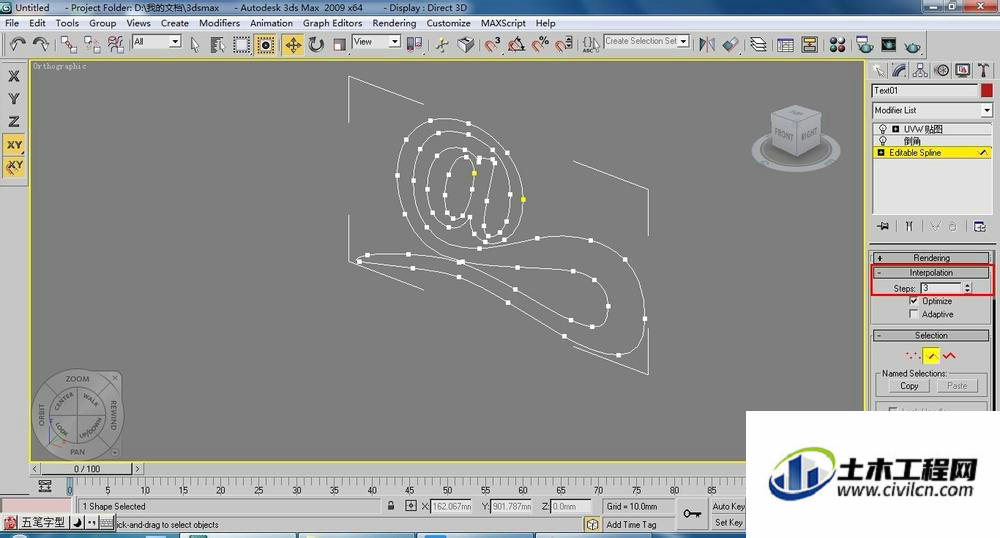Click the Quick Render teapot icon
Viewport: 1000px width, 538px height.
(x=913, y=45)
